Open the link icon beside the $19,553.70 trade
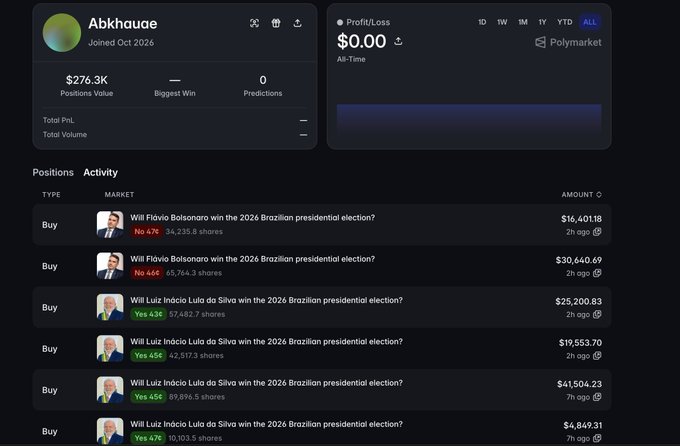 (597, 355)
